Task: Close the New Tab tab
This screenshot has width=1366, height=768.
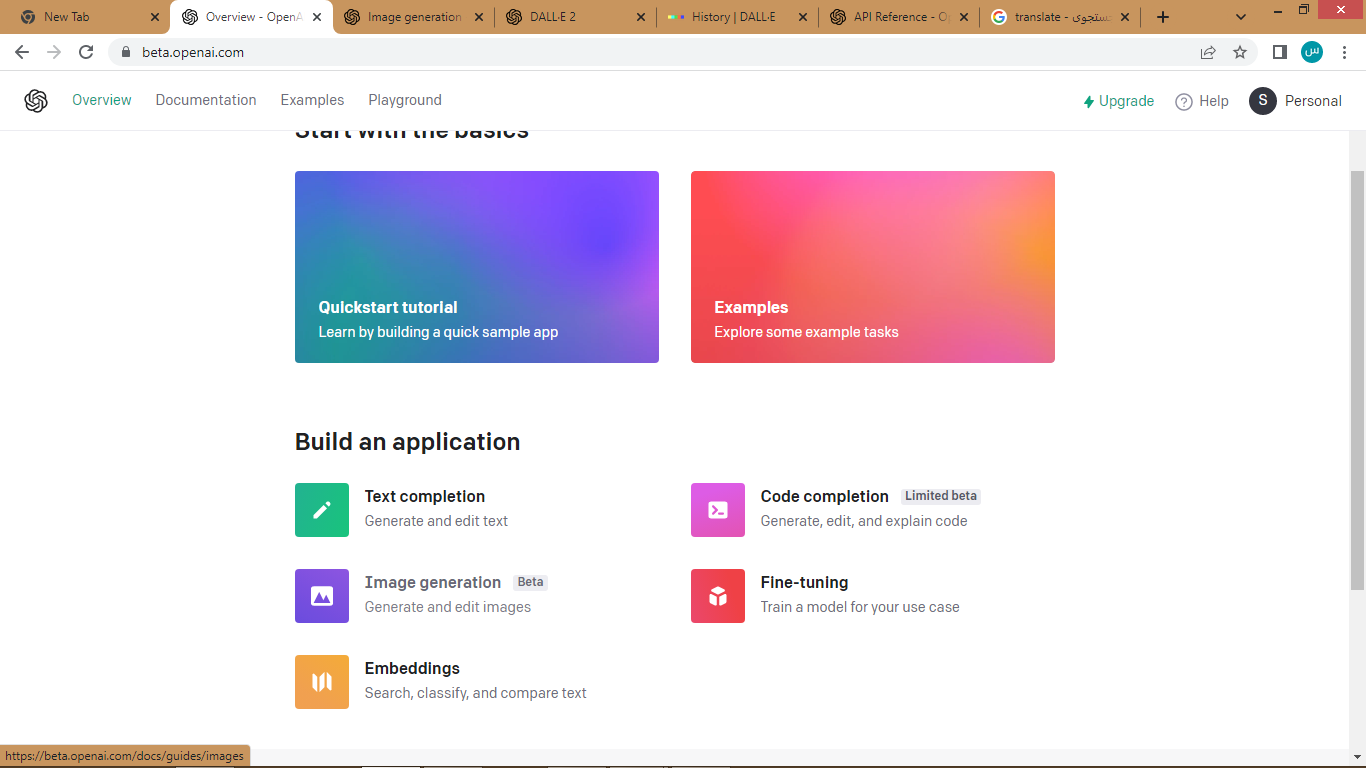Action: click(x=154, y=17)
